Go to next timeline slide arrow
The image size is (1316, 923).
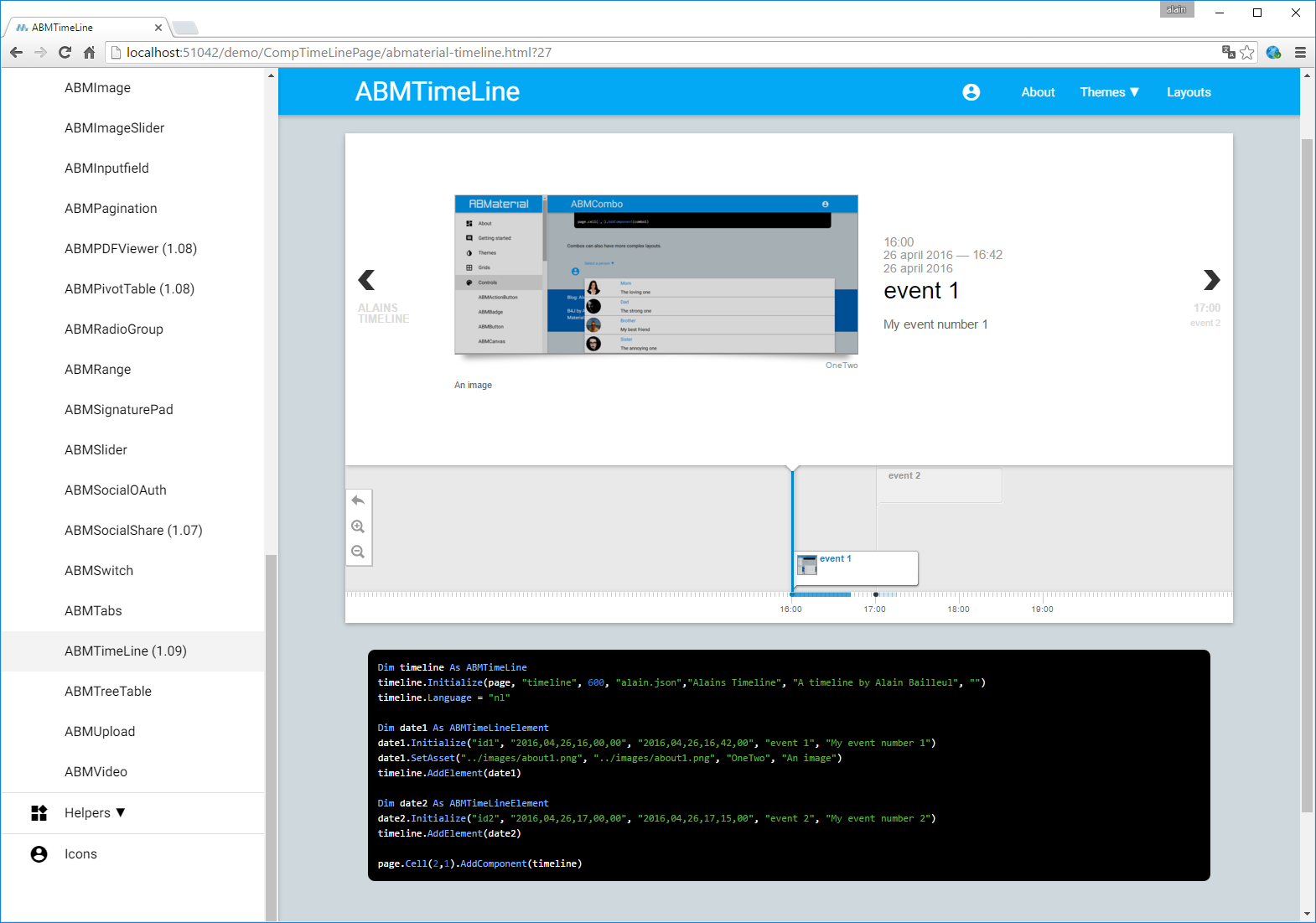pyautogui.click(x=1211, y=280)
